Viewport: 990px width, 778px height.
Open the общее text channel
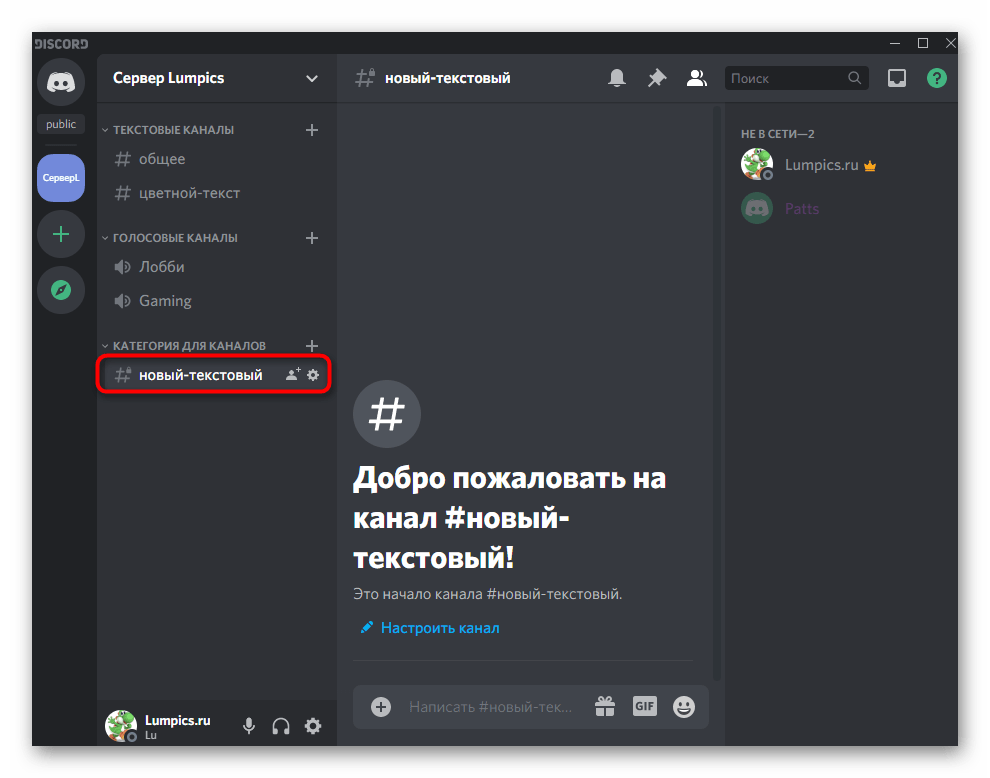[x=215, y=159]
